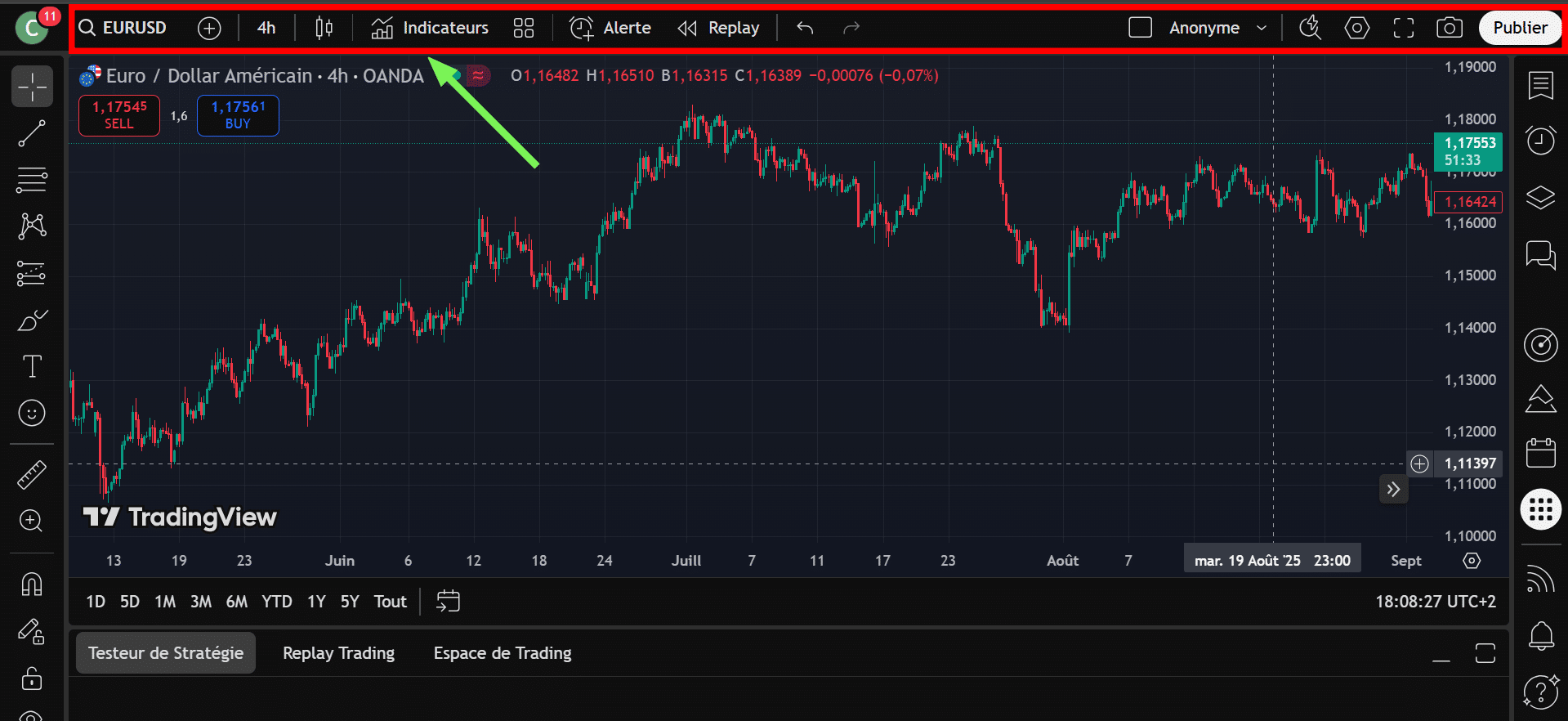
Task: Open the emoji icons tool
Action: pyautogui.click(x=32, y=413)
